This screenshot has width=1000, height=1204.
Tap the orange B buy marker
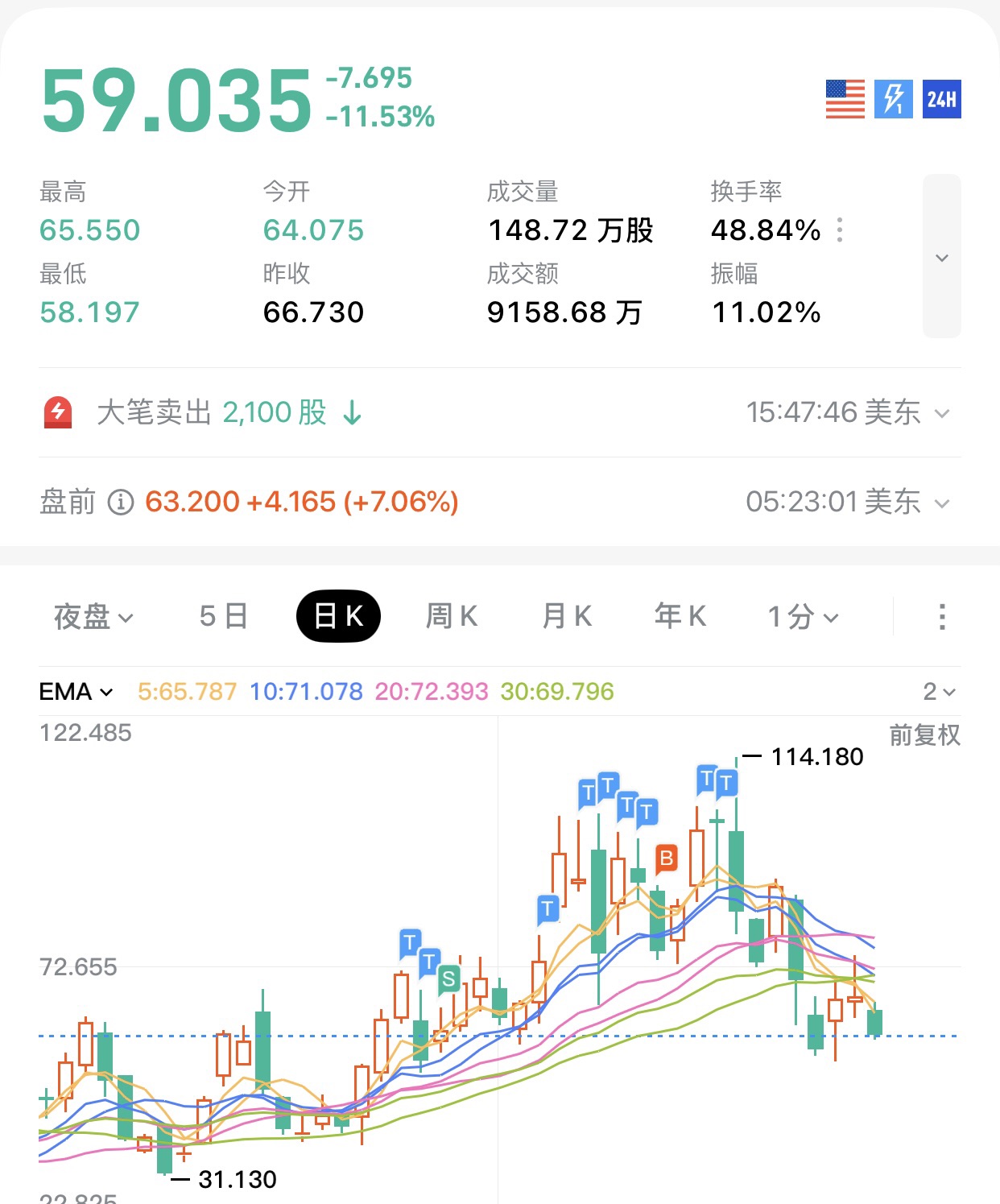click(666, 859)
